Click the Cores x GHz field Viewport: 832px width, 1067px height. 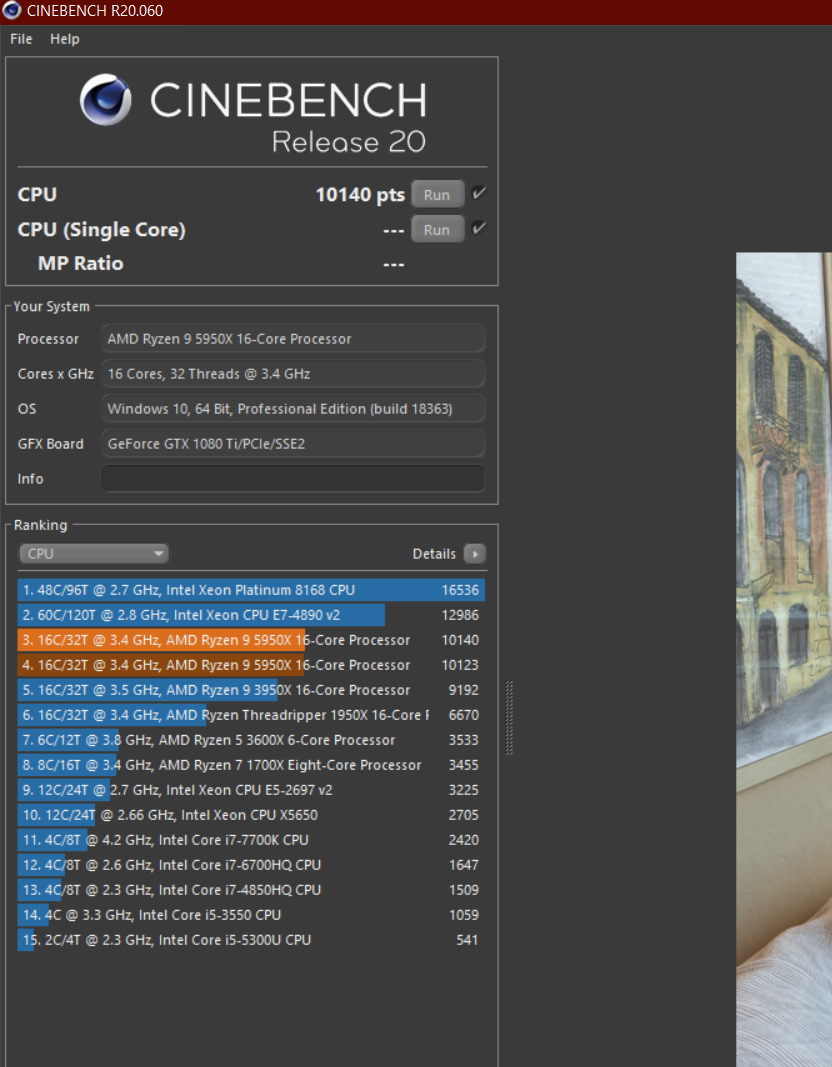pyautogui.click(x=293, y=374)
